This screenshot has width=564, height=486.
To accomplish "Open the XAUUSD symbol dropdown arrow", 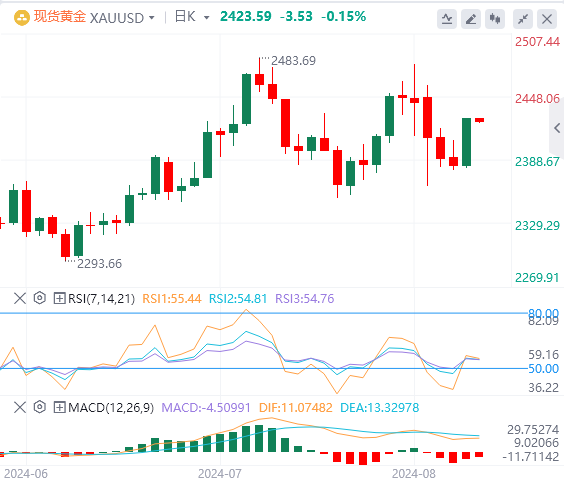I will [x=152, y=18].
